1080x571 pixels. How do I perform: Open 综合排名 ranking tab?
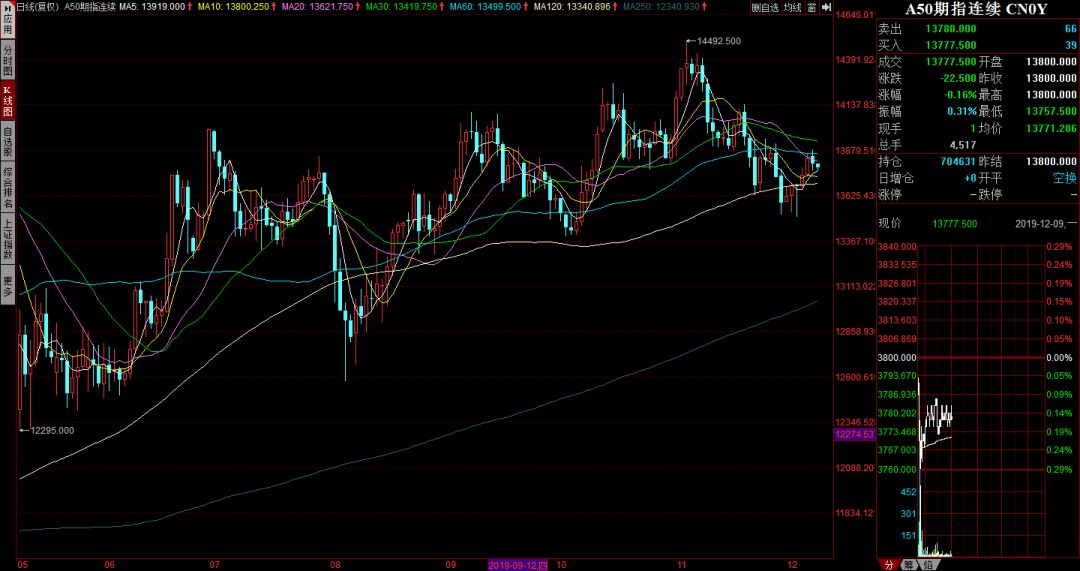point(8,186)
